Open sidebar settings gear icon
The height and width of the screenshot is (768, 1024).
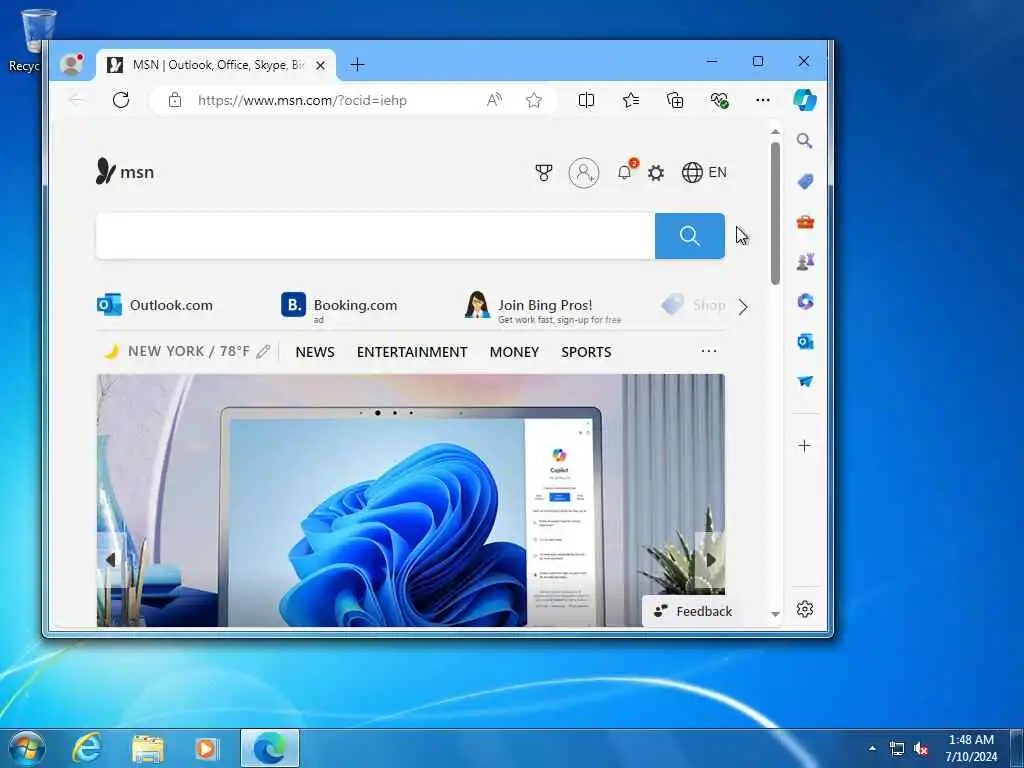coord(805,609)
